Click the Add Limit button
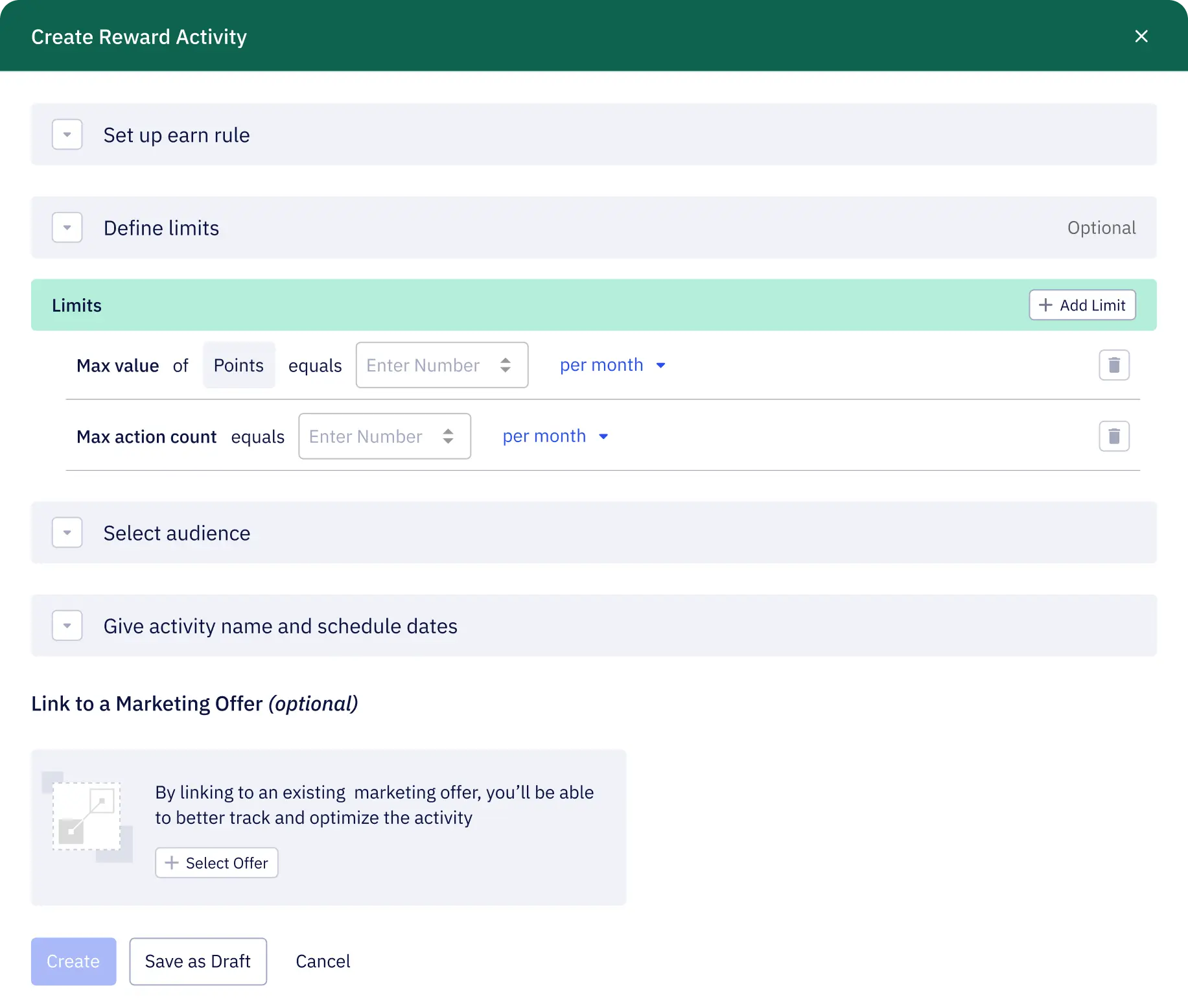1188x1008 pixels. click(1082, 305)
